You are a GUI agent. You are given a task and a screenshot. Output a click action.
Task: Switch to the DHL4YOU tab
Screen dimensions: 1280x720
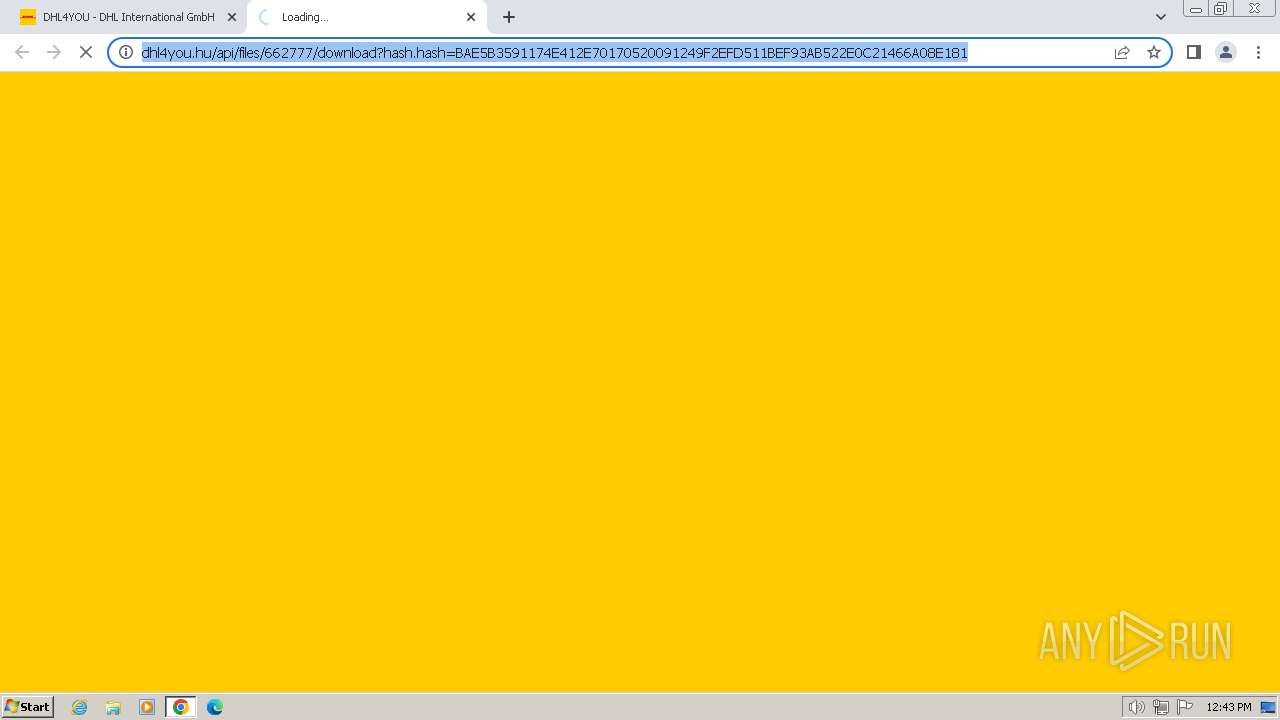click(x=128, y=17)
